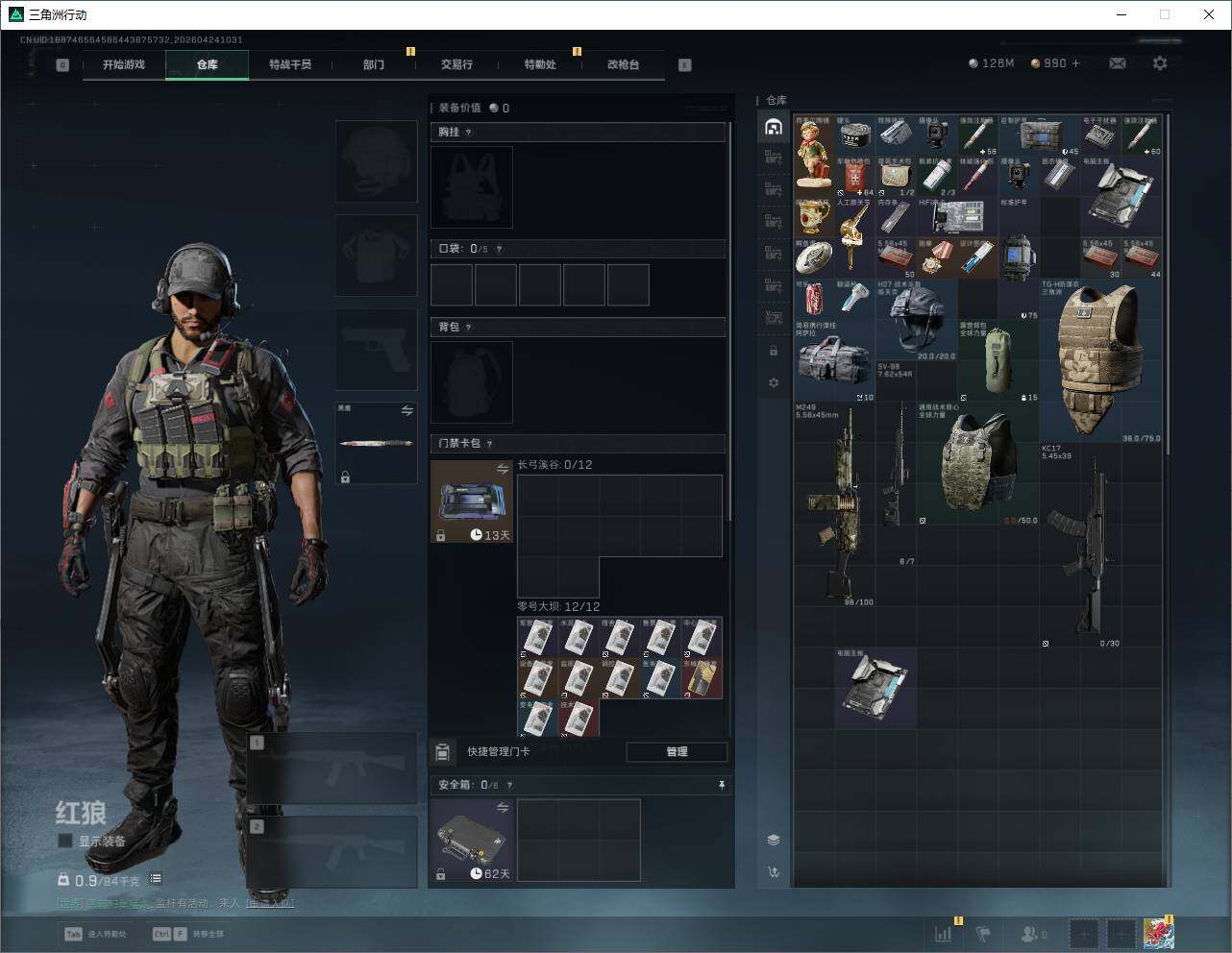Show help for 门禁卡包 section
The height and width of the screenshot is (953, 1232).
coord(489,444)
